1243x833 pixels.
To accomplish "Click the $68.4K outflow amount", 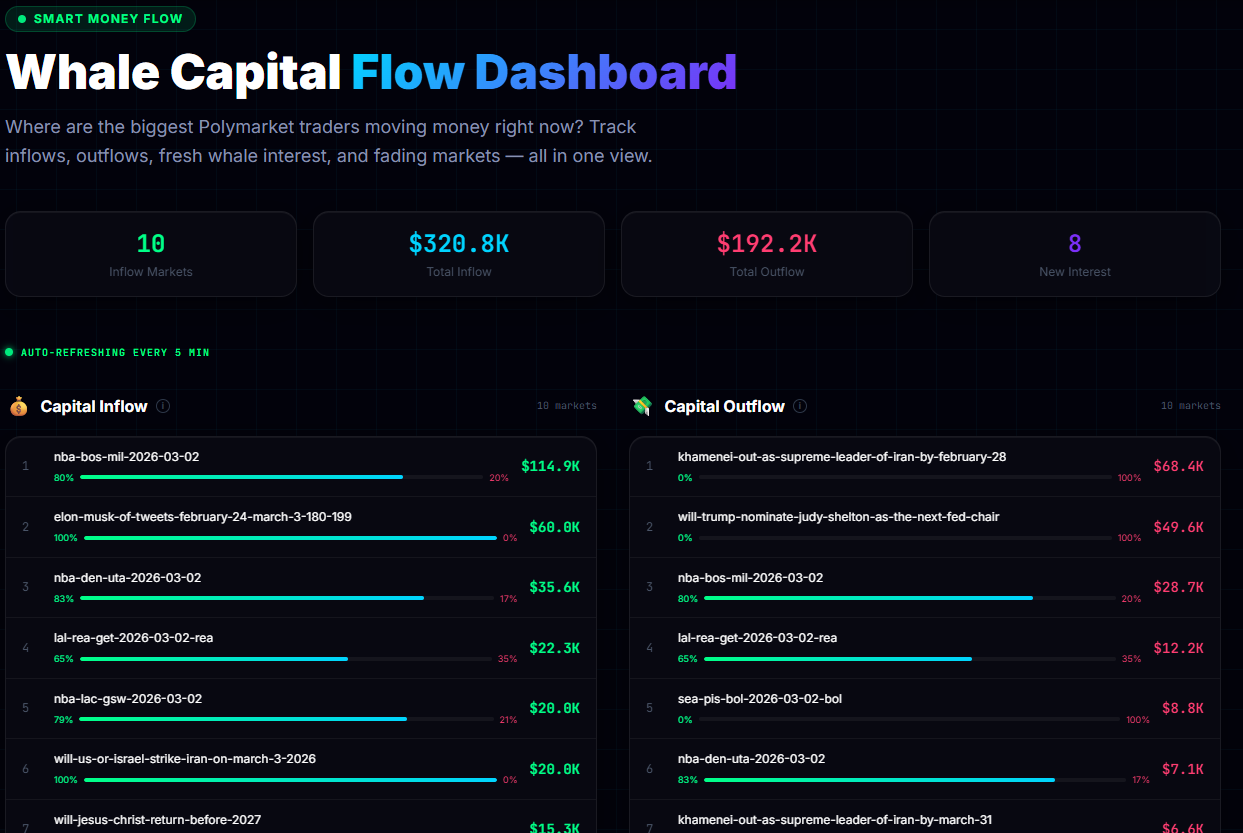I will 1178,466.
